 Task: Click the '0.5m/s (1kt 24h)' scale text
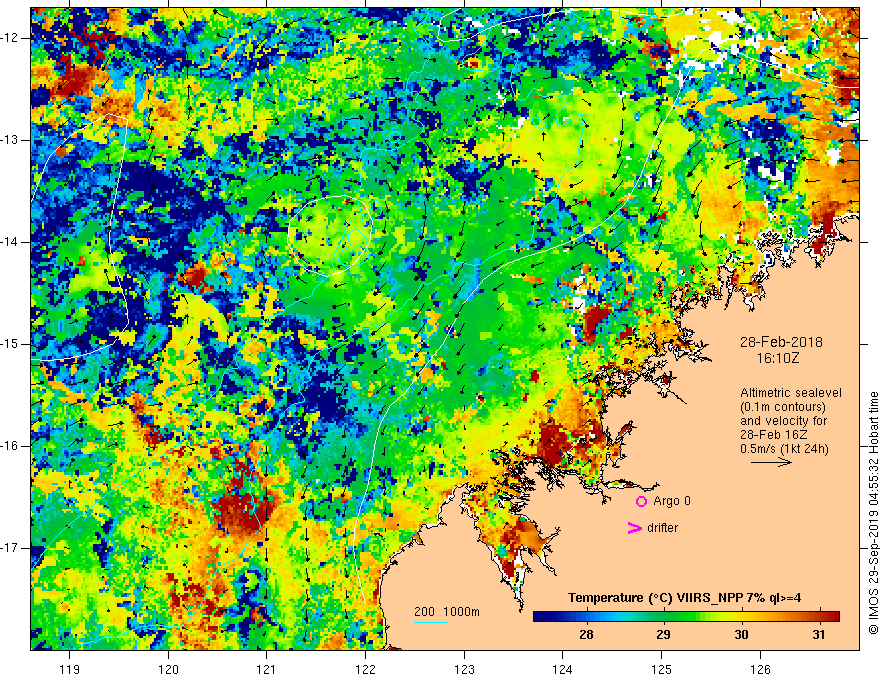click(784, 449)
